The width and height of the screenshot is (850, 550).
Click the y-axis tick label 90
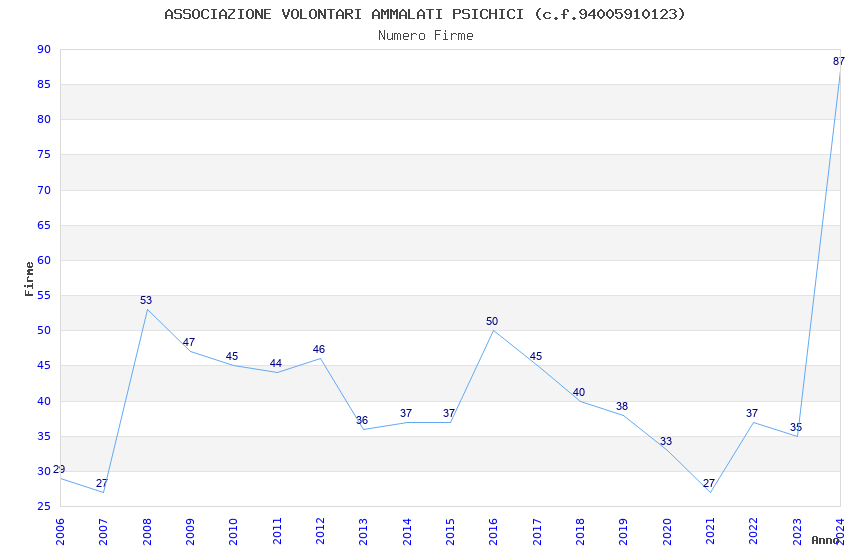point(44,49)
